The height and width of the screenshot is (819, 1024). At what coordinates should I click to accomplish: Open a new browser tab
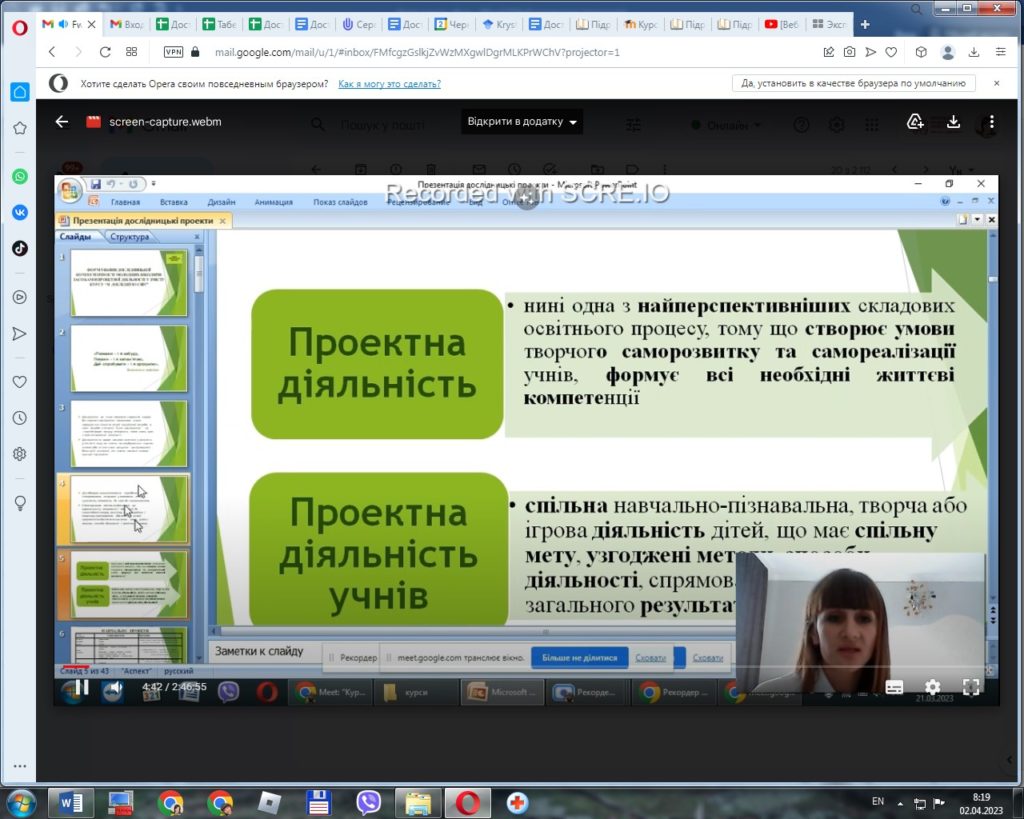865,24
